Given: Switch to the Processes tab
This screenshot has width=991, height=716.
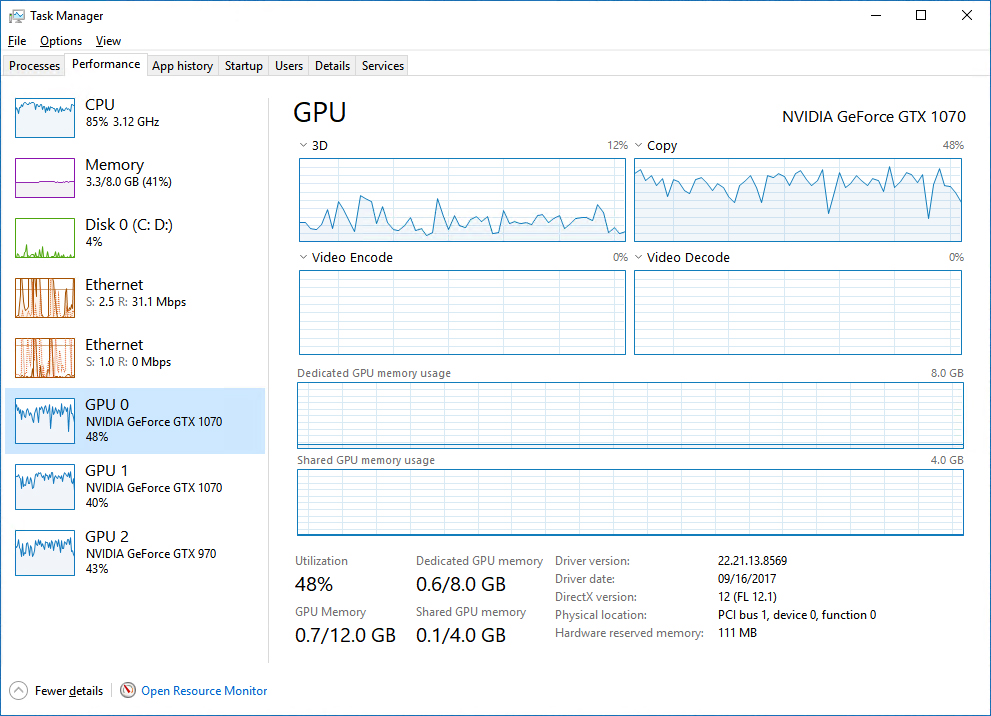Looking at the screenshot, I should [x=34, y=66].
